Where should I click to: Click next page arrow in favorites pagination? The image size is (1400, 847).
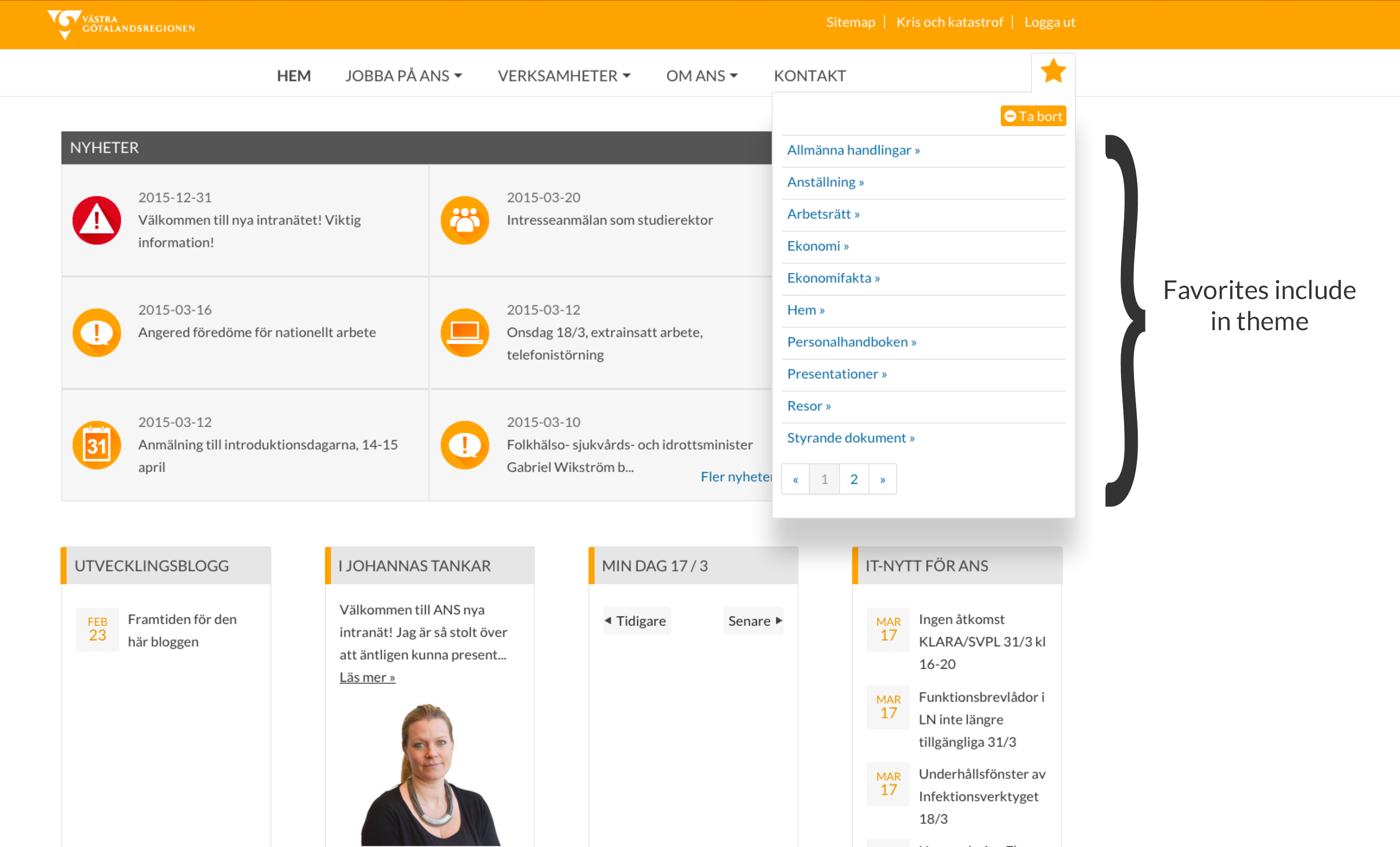tap(882, 479)
